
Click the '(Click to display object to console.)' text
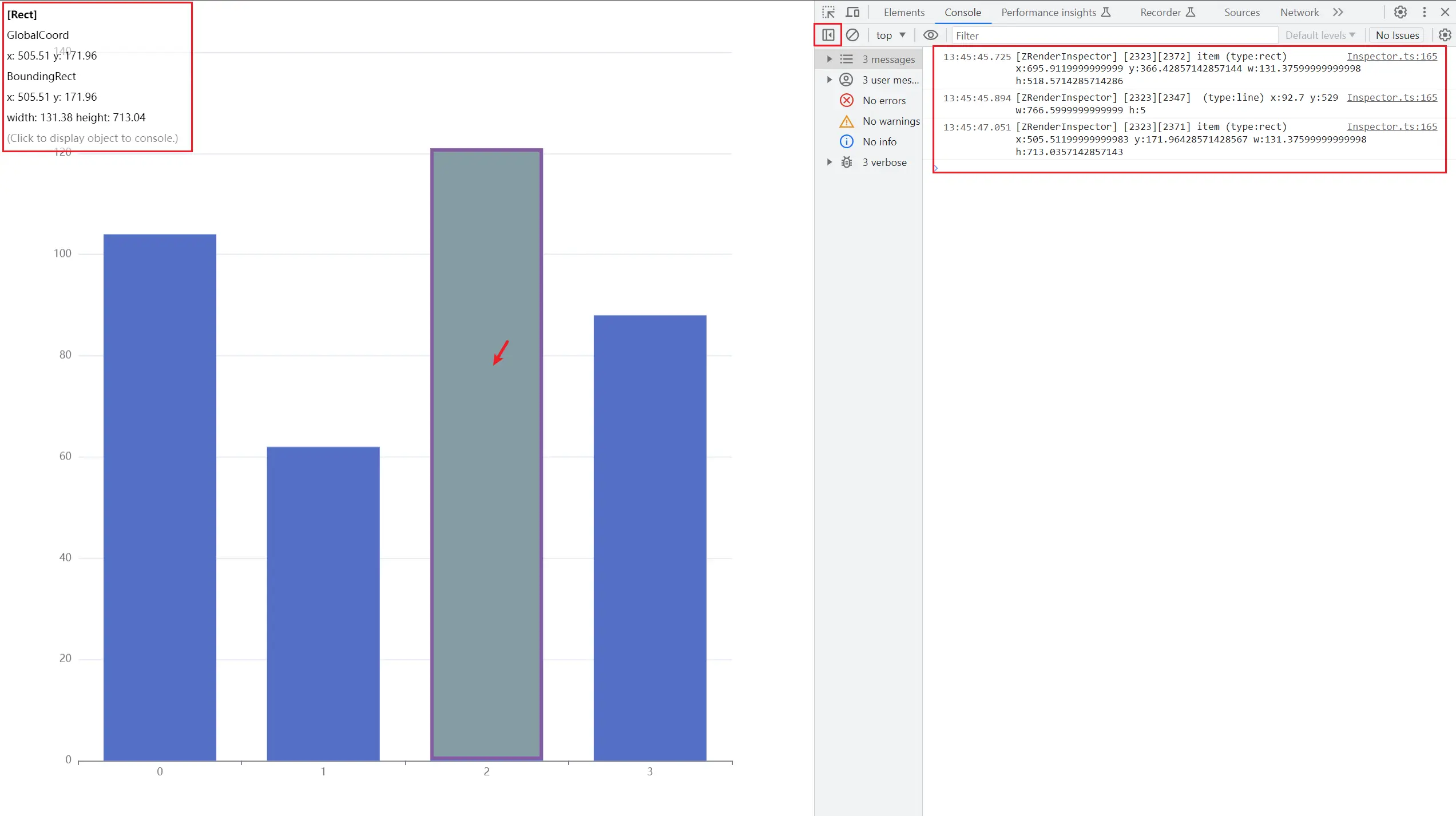(x=93, y=138)
